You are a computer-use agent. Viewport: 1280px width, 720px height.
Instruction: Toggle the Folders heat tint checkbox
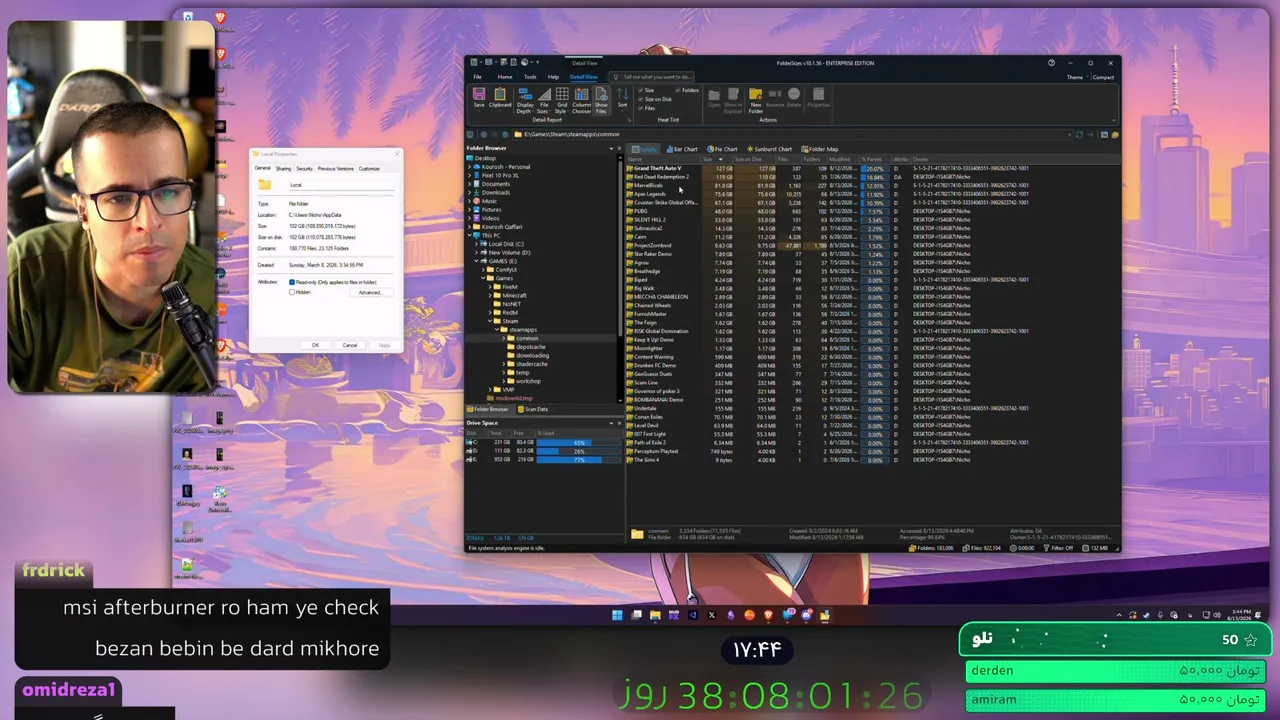coord(679,91)
